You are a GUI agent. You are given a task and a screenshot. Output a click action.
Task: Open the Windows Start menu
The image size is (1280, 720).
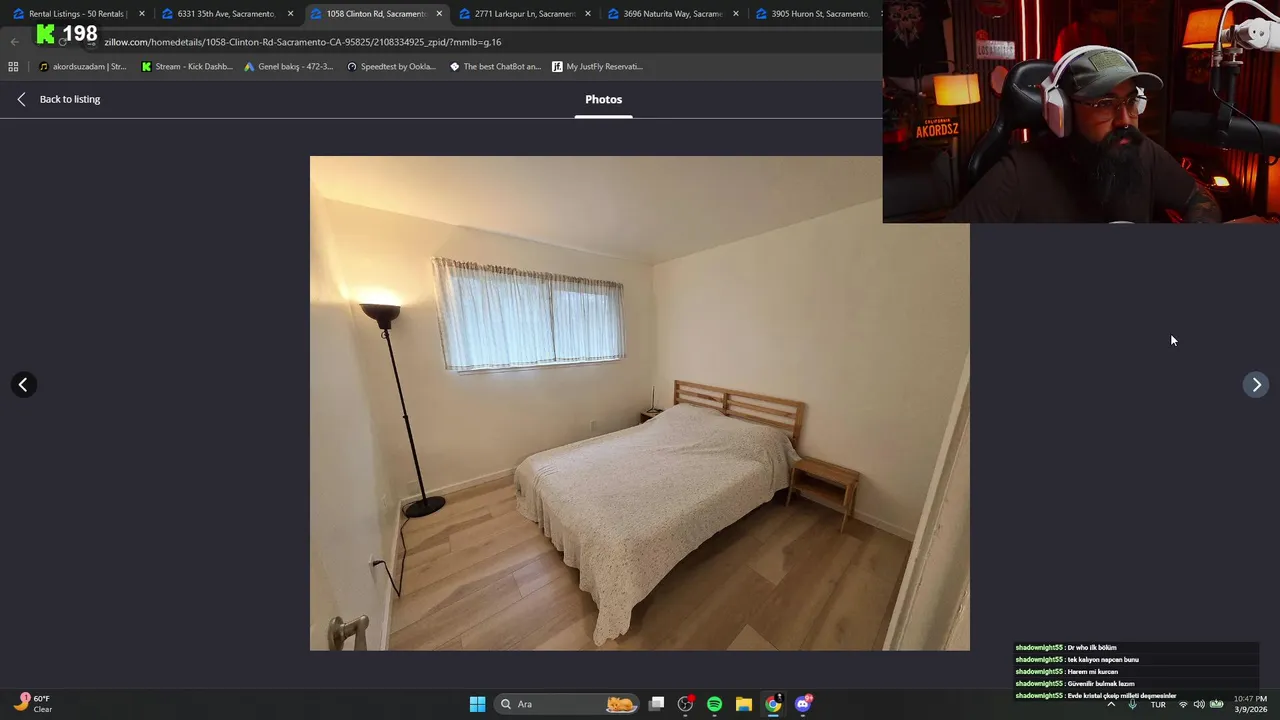(x=477, y=704)
